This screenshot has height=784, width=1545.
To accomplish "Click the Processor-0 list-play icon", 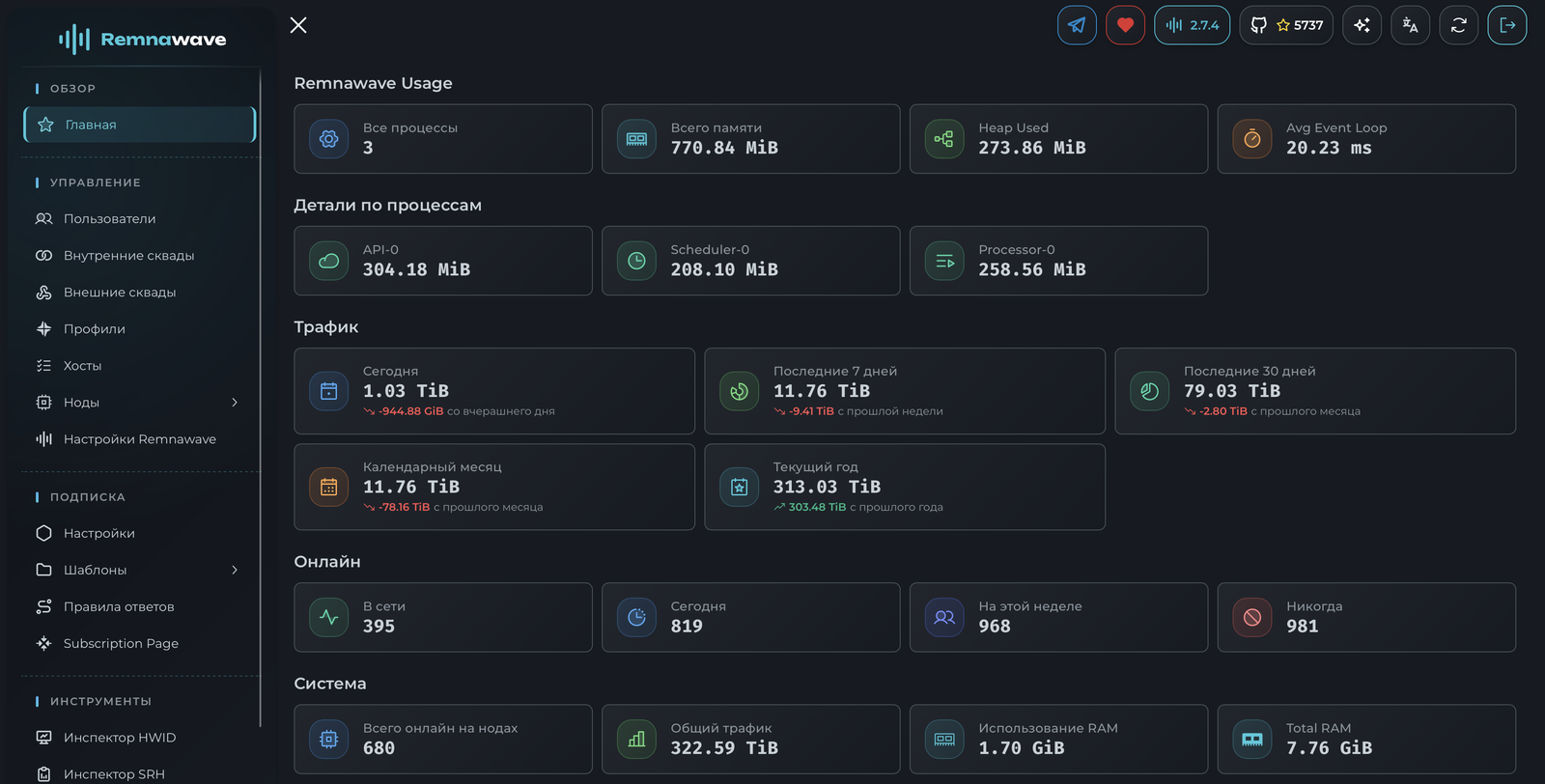I will point(944,261).
